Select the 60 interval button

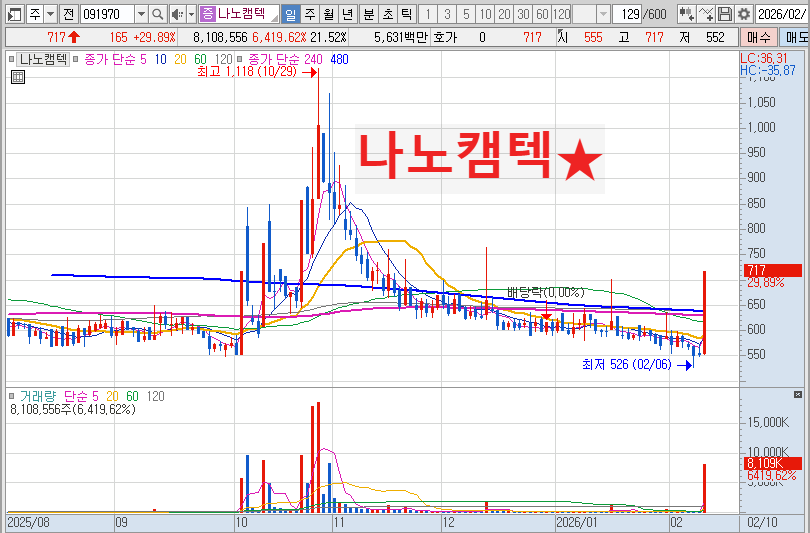[x=542, y=14]
